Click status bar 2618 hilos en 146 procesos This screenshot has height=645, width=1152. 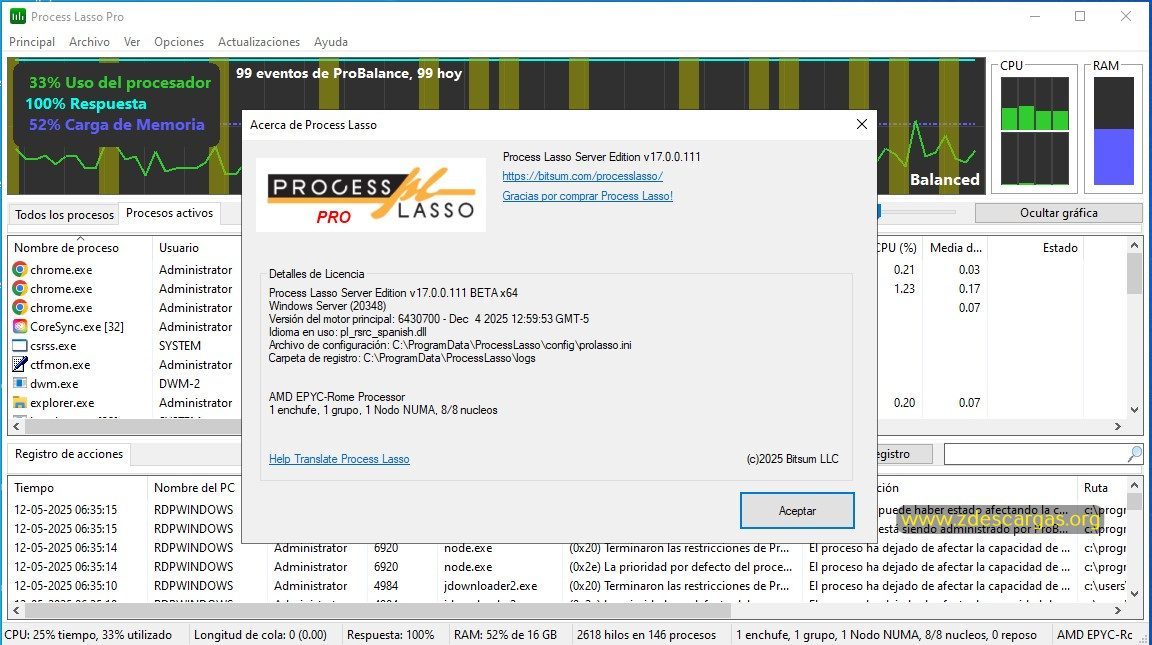click(x=647, y=635)
